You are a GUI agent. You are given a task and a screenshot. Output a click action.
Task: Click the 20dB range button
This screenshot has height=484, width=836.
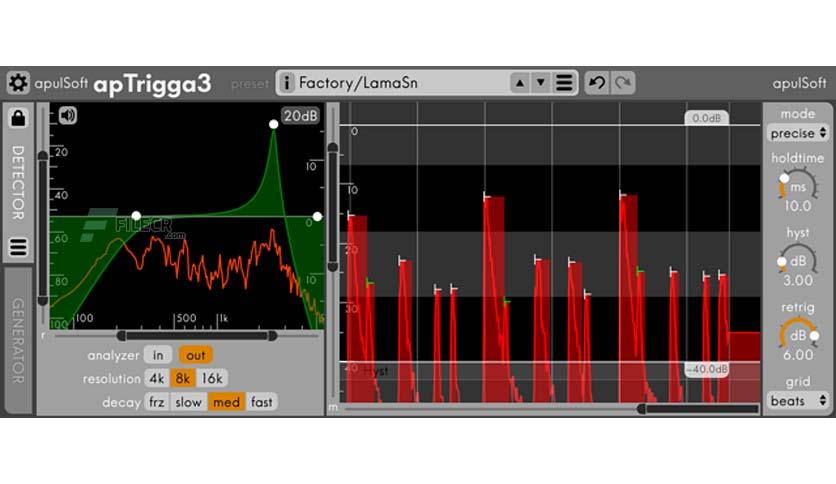(x=300, y=116)
